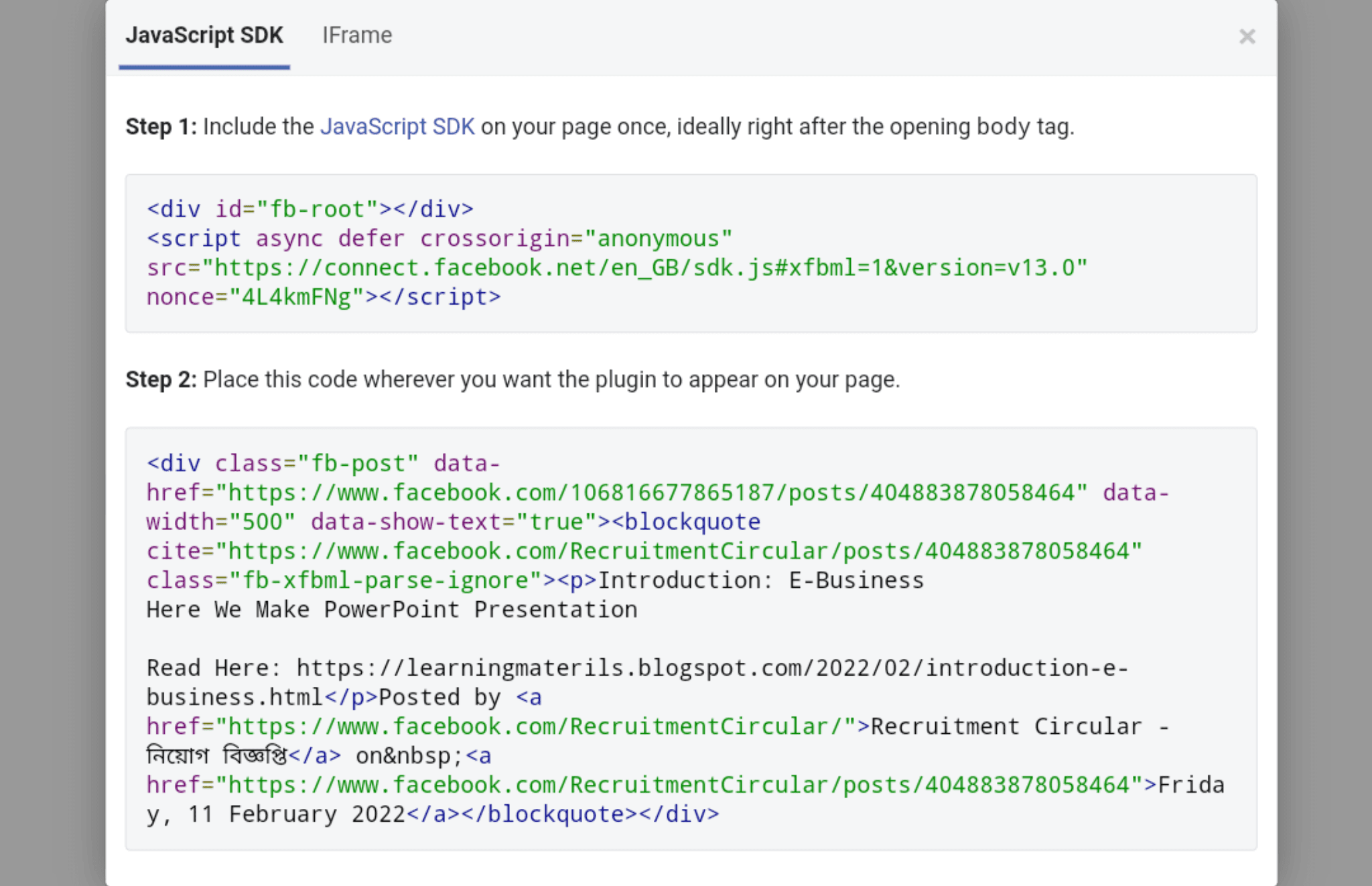Image resolution: width=1372 pixels, height=886 pixels.
Task: Close the embed code dialog
Action: (1247, 36)
